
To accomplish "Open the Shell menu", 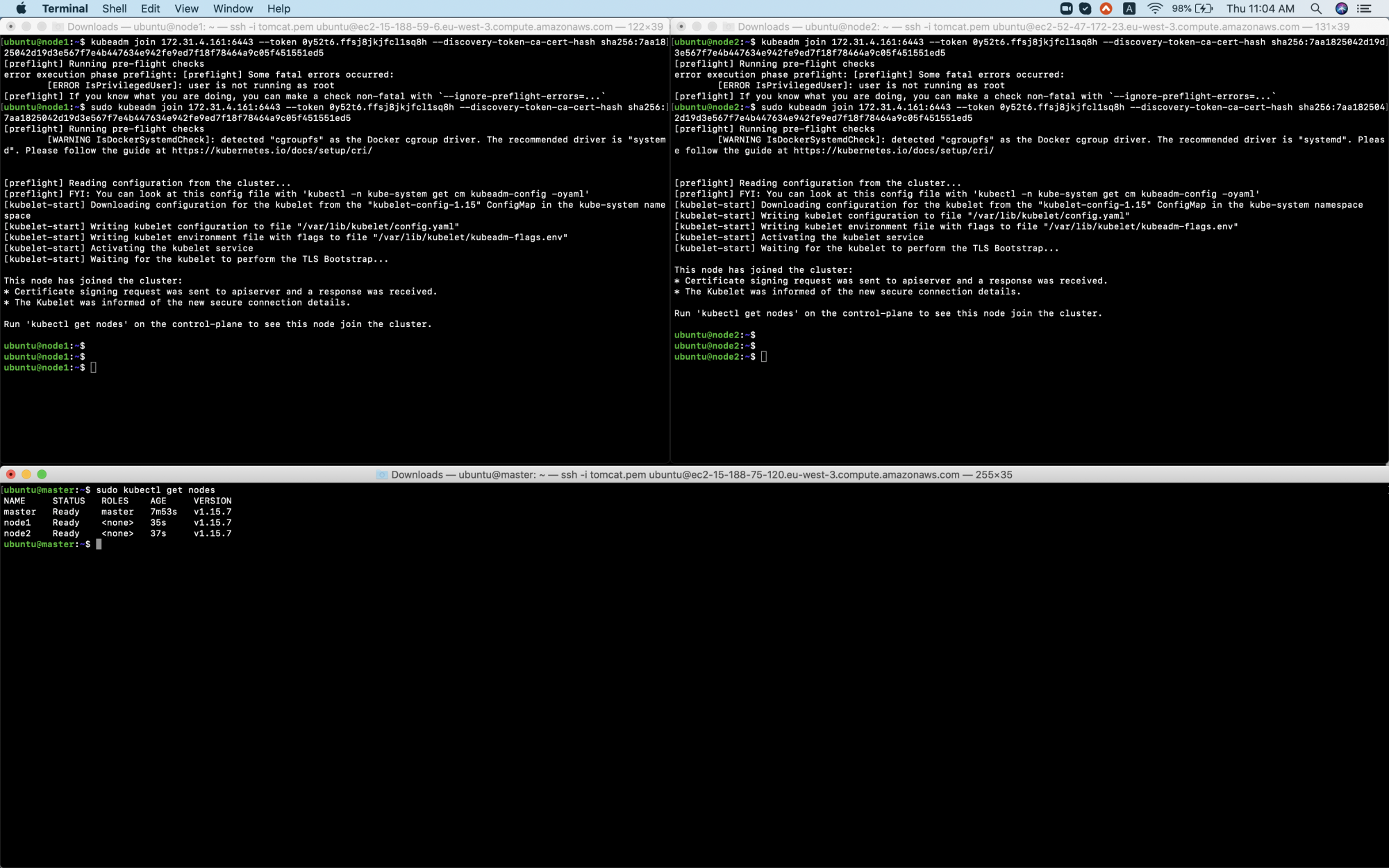I will pyautogui.click(x=114, y=8).
